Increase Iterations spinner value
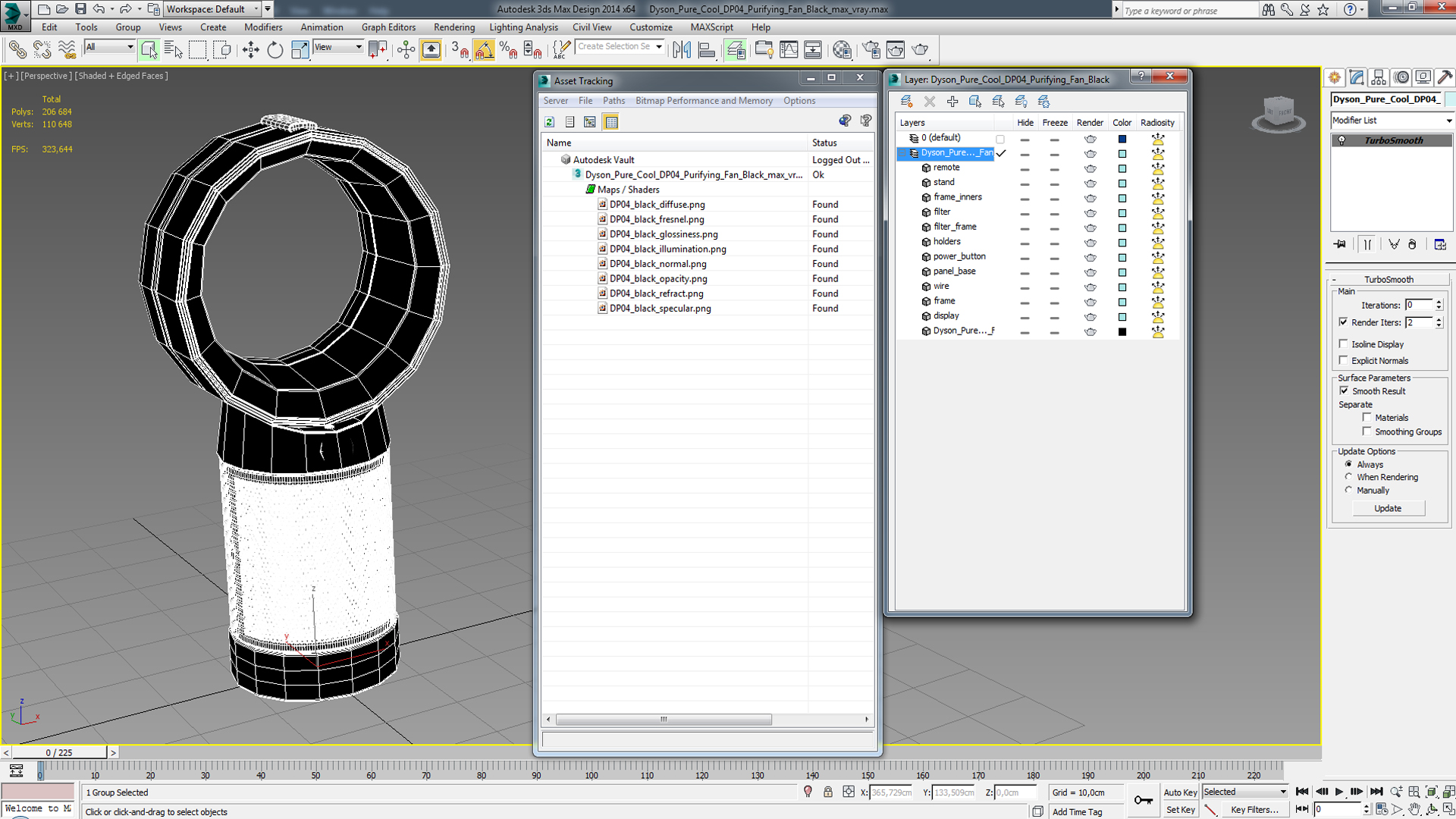This screenshot has height=819, width=1456. click(1439, 302)
